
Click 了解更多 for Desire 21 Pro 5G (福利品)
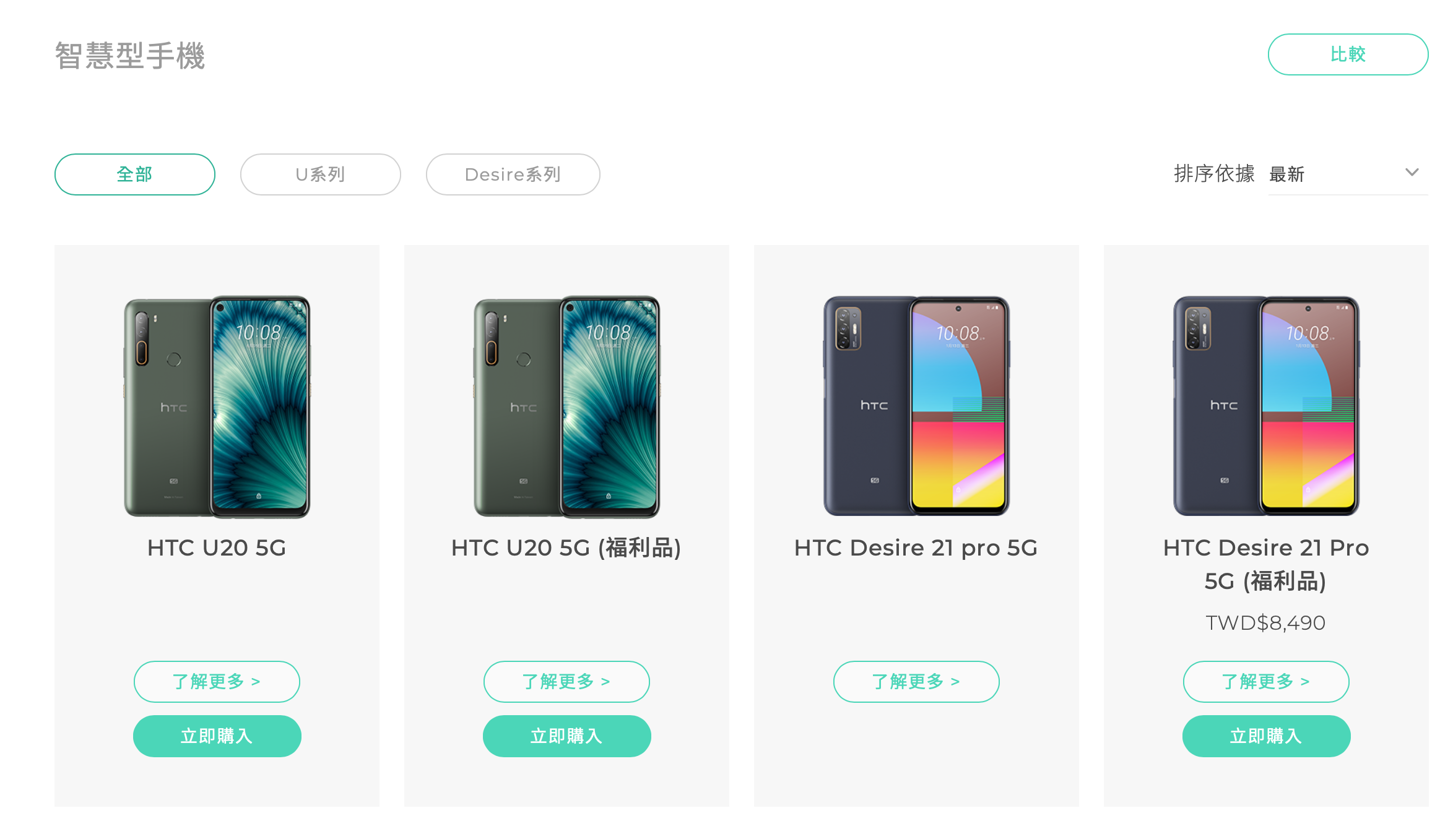click(1266, 682)
